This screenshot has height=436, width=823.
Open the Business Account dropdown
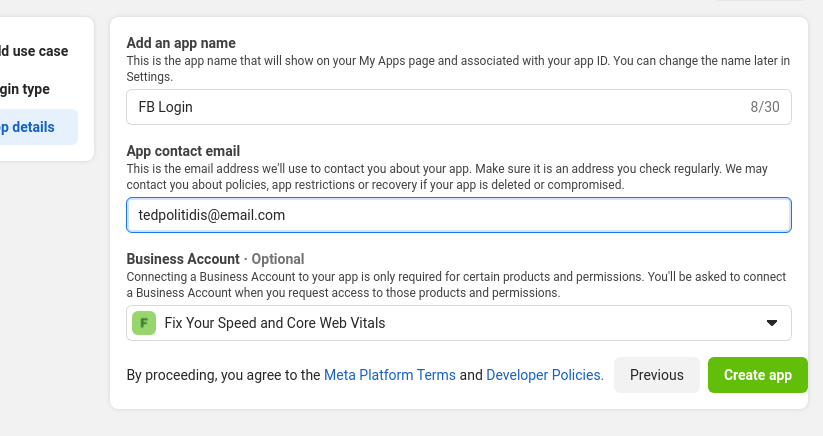459,323
